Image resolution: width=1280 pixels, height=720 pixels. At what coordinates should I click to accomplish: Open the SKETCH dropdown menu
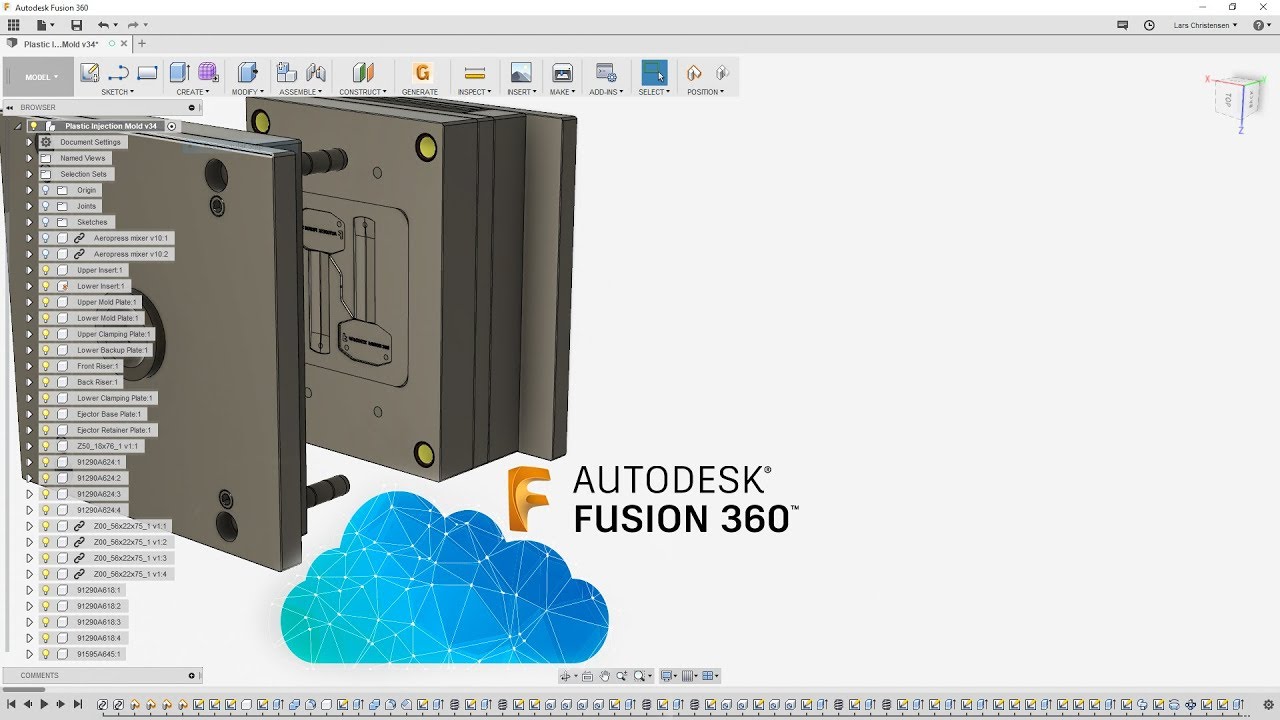(x=117, y=92)
